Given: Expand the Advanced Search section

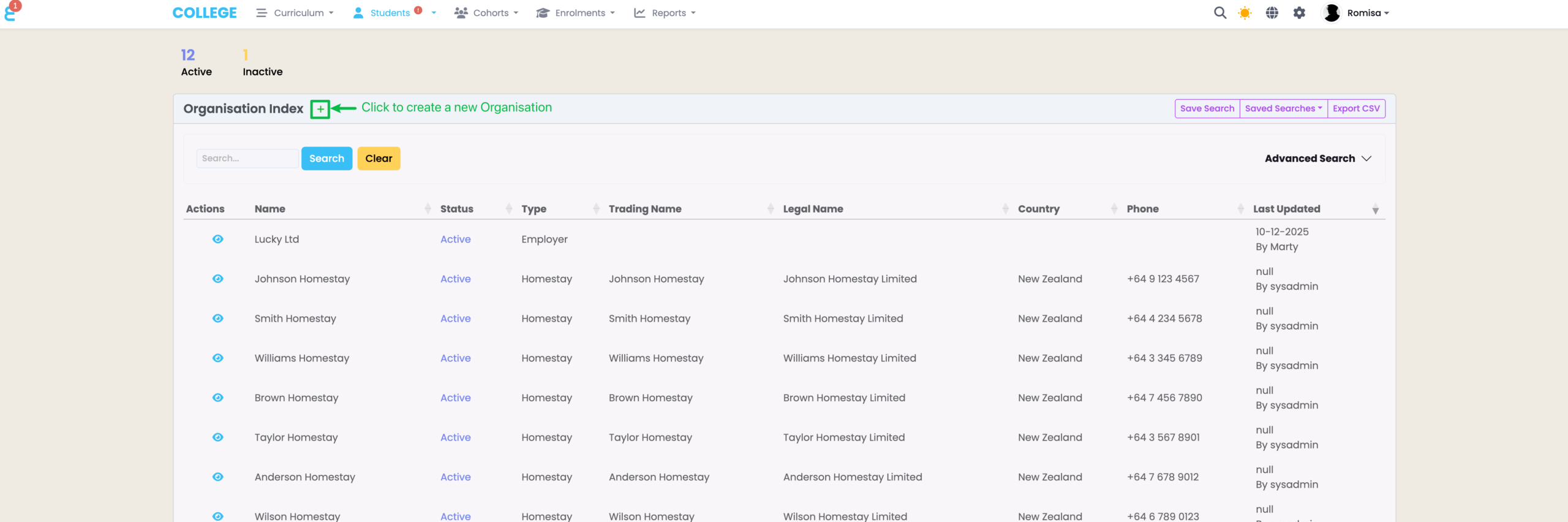Looking at the screenshot, I should point(1317,159).
